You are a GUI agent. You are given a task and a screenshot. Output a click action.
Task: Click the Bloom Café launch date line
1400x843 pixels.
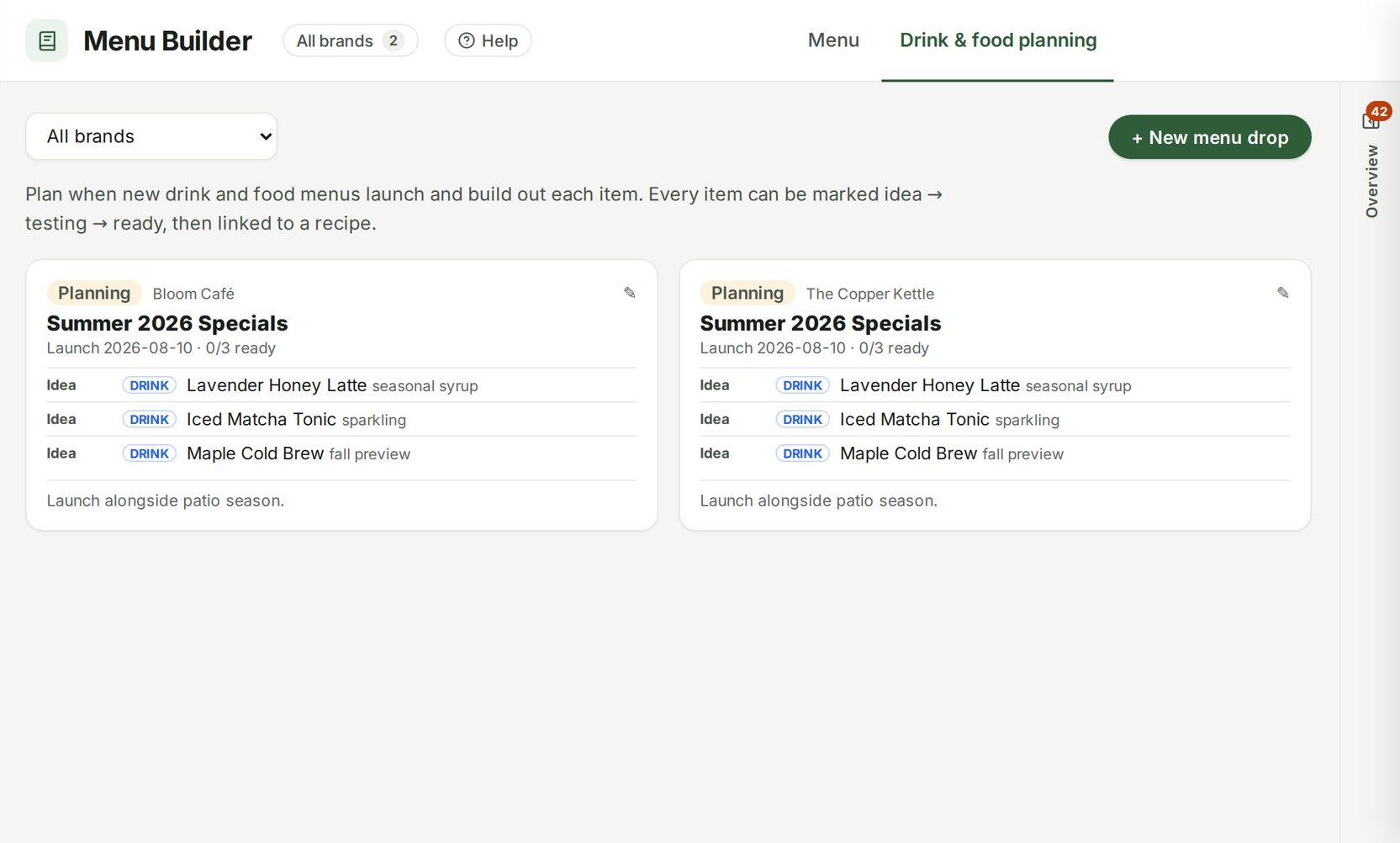(x=161, y=348)
